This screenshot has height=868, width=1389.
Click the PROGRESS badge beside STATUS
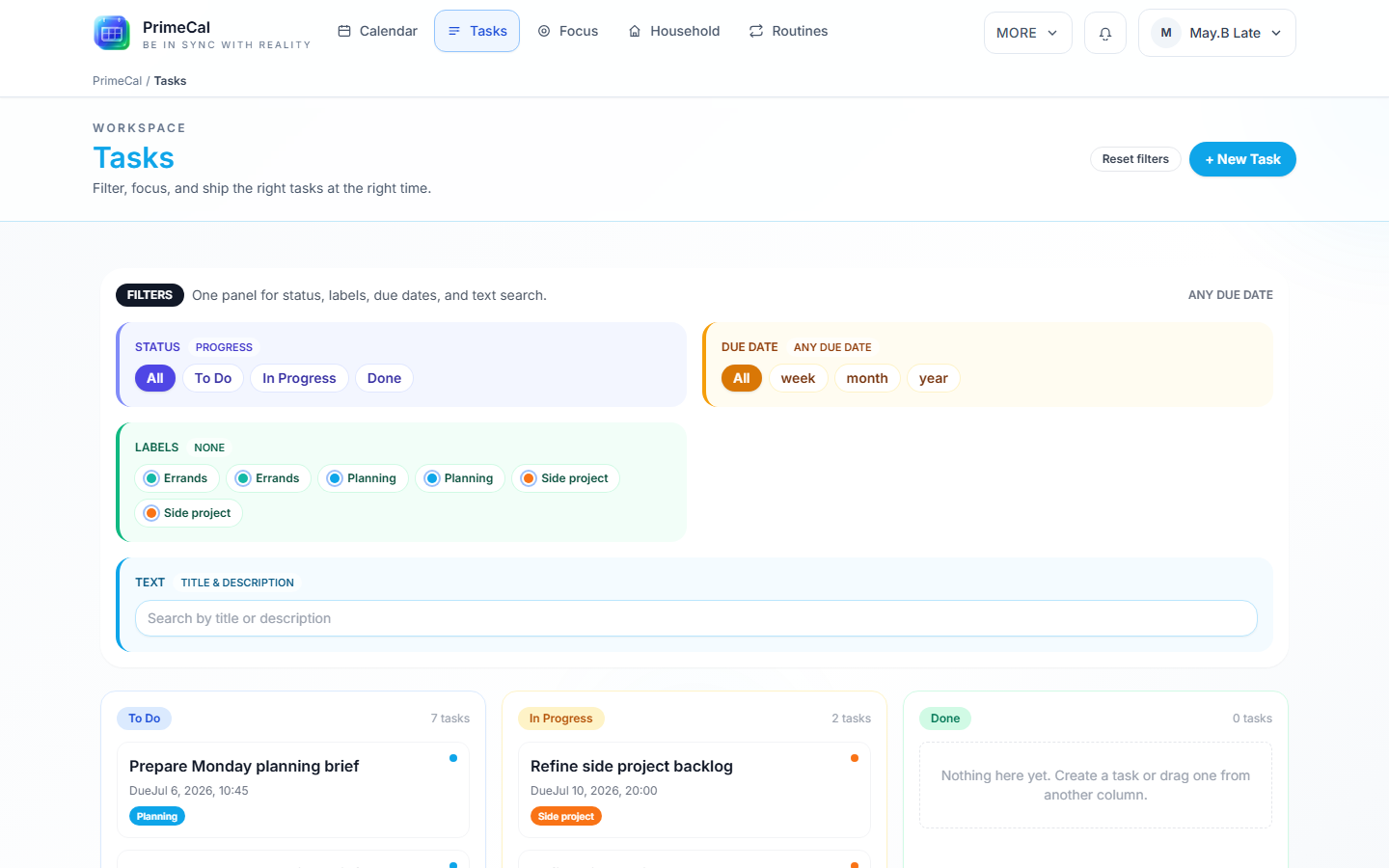224,347
